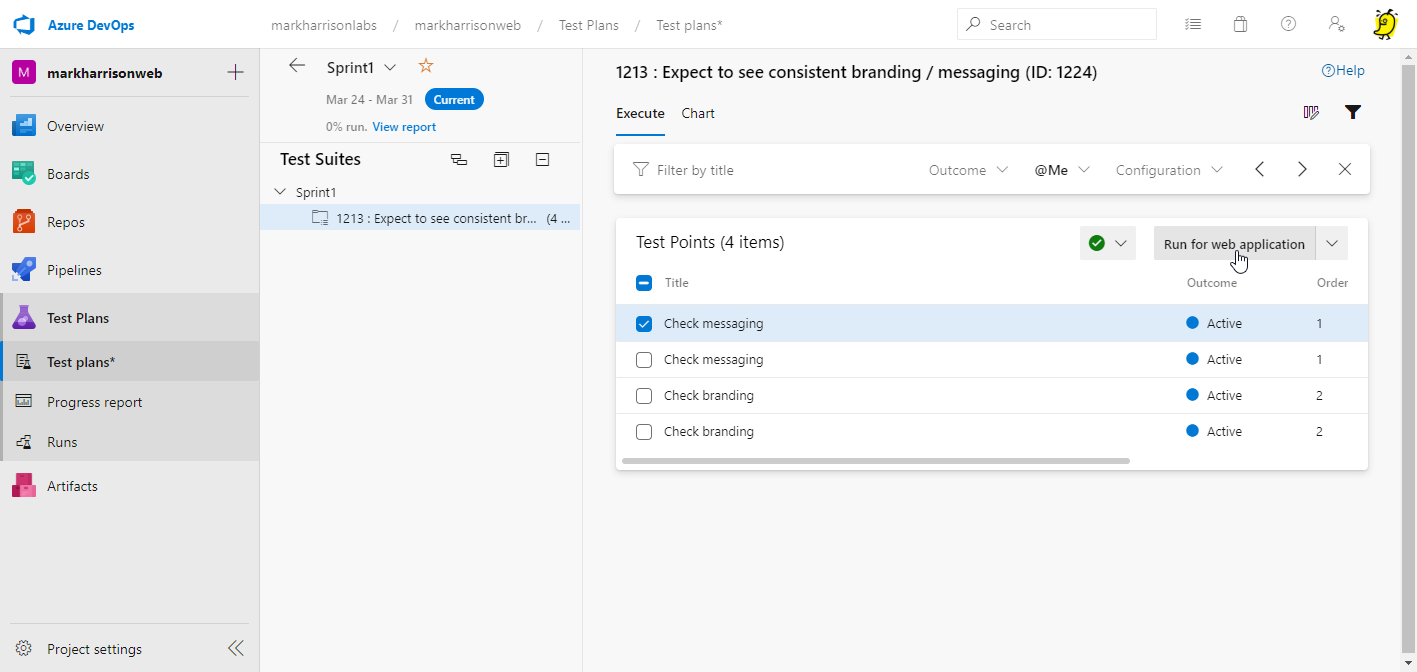Click the horizontal scrollbar under test points
The width and height of the screenshot is (1417, 672).
(x=875, y=461)
